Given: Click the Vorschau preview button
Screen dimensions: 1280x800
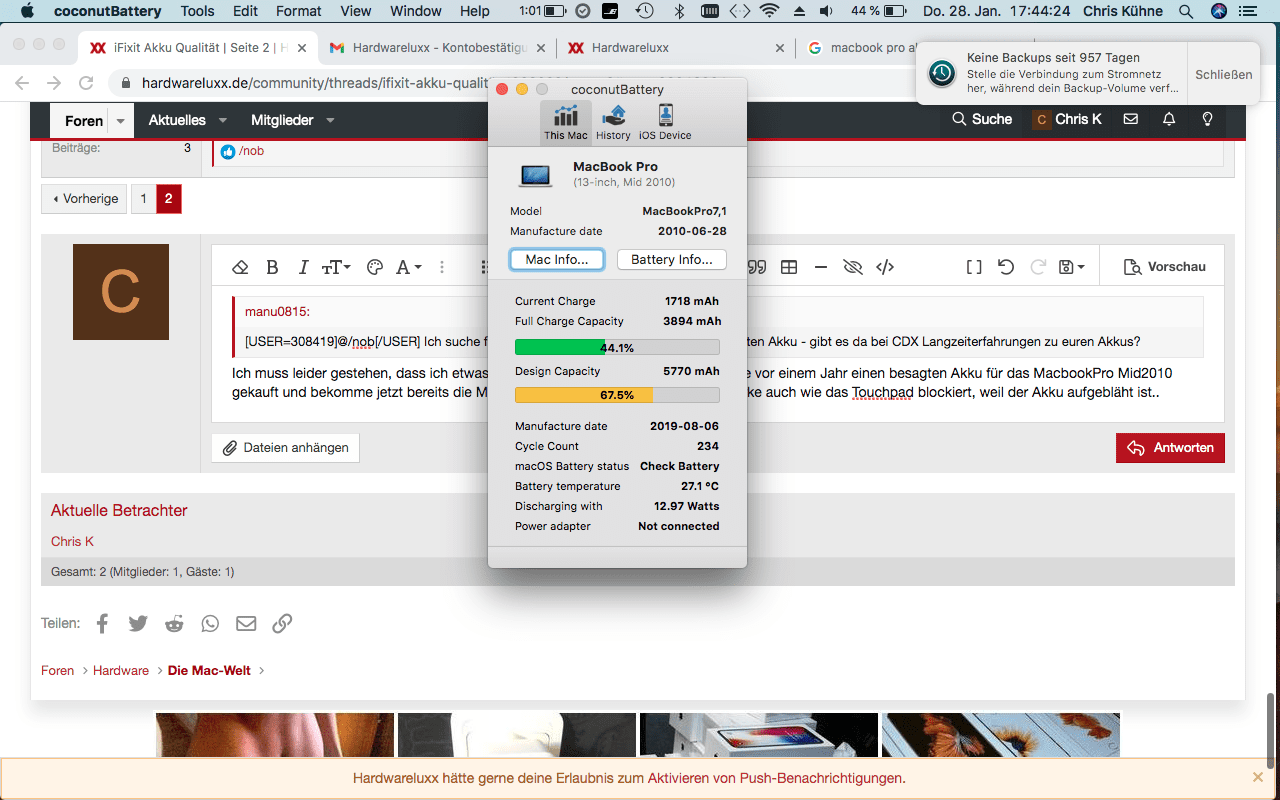Looking at the screenshot, I should (1165, 267).
